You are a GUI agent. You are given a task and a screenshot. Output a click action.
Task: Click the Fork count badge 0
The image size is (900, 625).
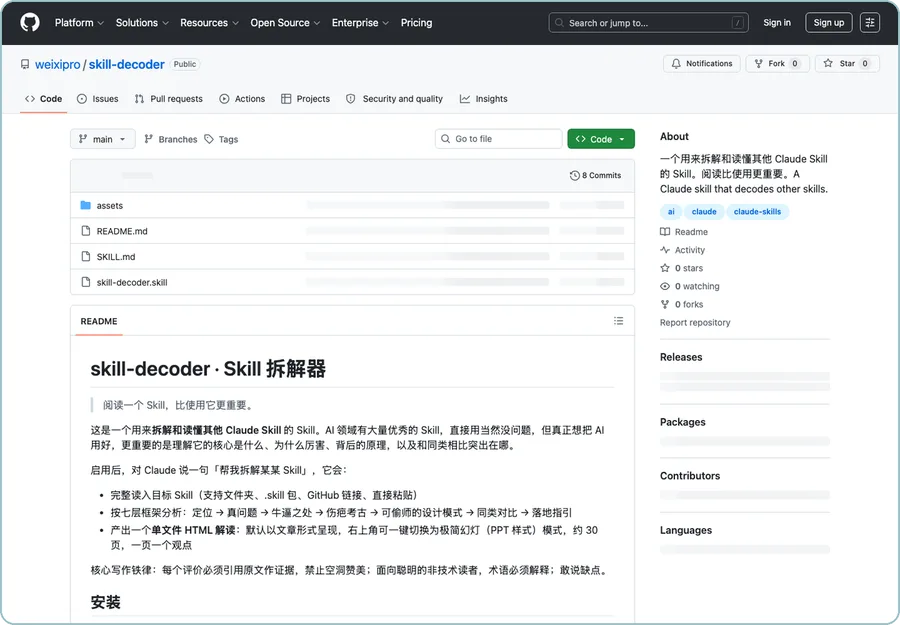(794, 64)
